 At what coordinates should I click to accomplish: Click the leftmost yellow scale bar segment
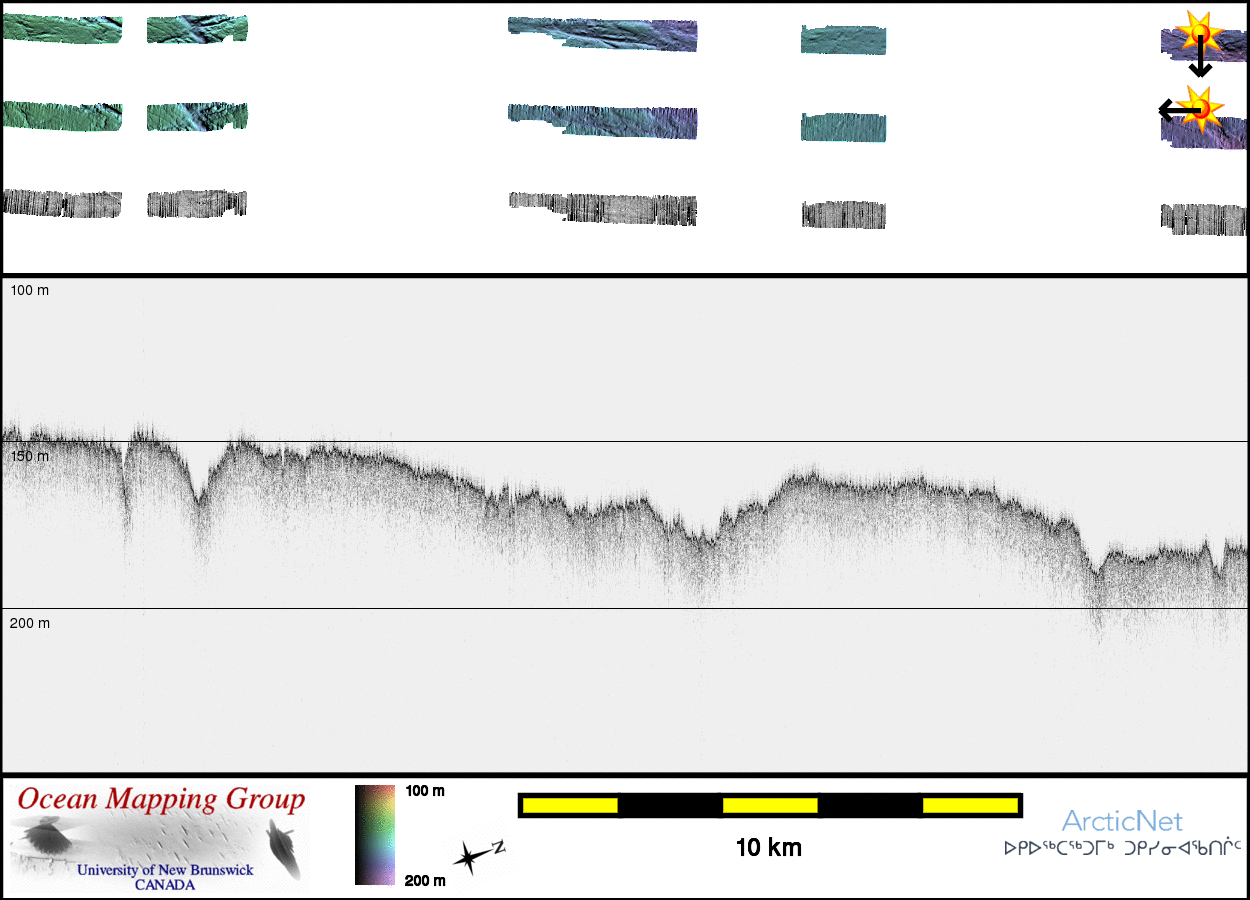click(x=569, y=805)
